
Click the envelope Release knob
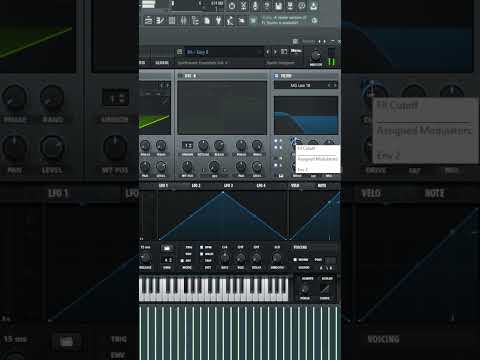click(145, 258)
